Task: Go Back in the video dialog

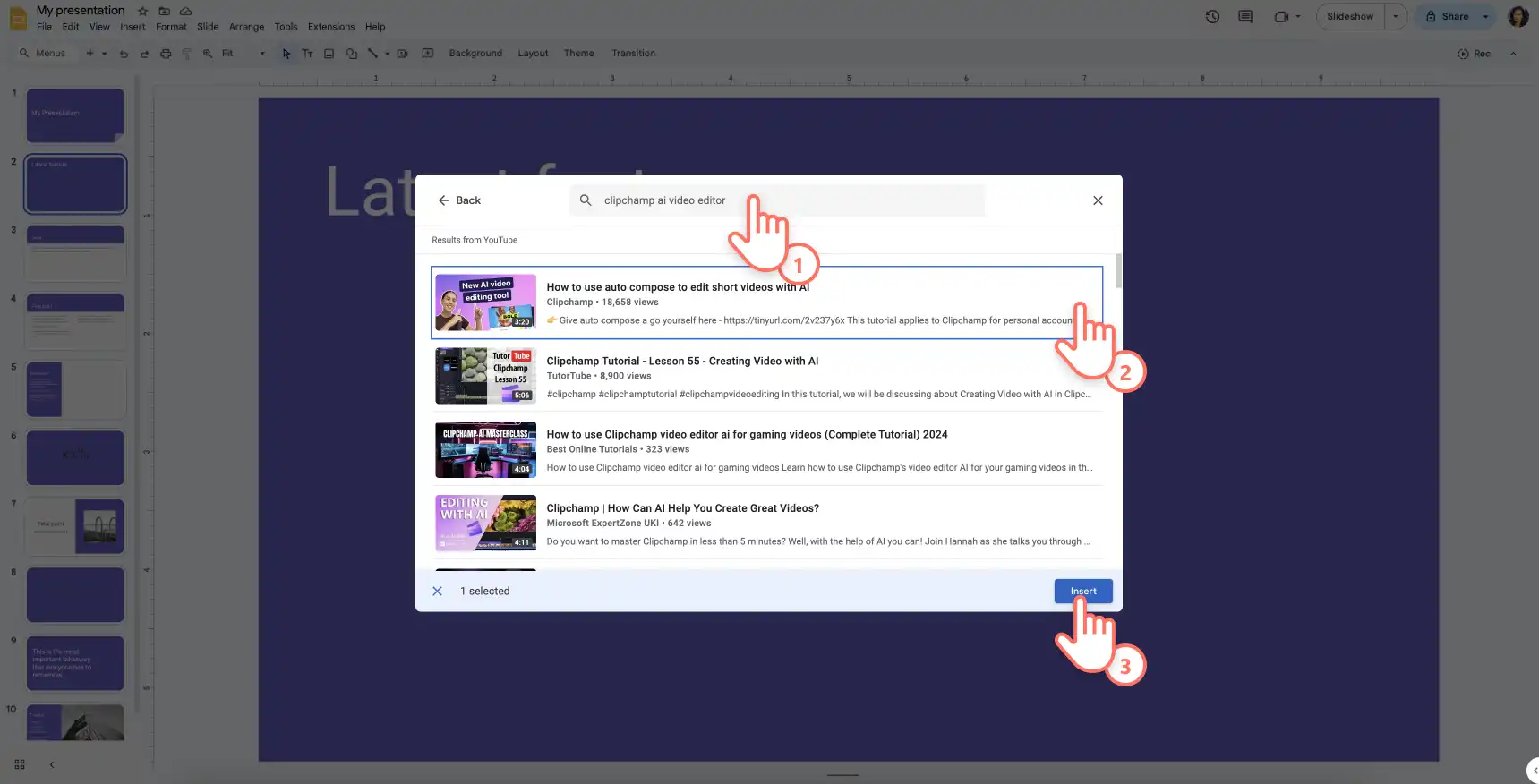Action: click(x=459, y=200)
